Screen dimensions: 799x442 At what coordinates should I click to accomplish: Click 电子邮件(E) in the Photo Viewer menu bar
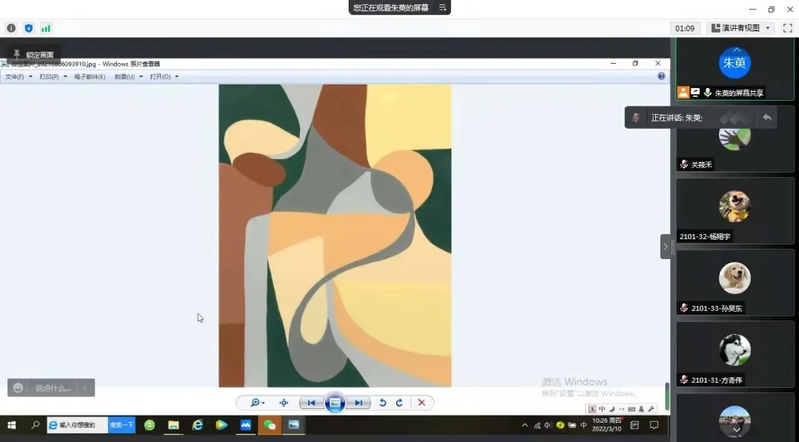(x=90, y=76)
